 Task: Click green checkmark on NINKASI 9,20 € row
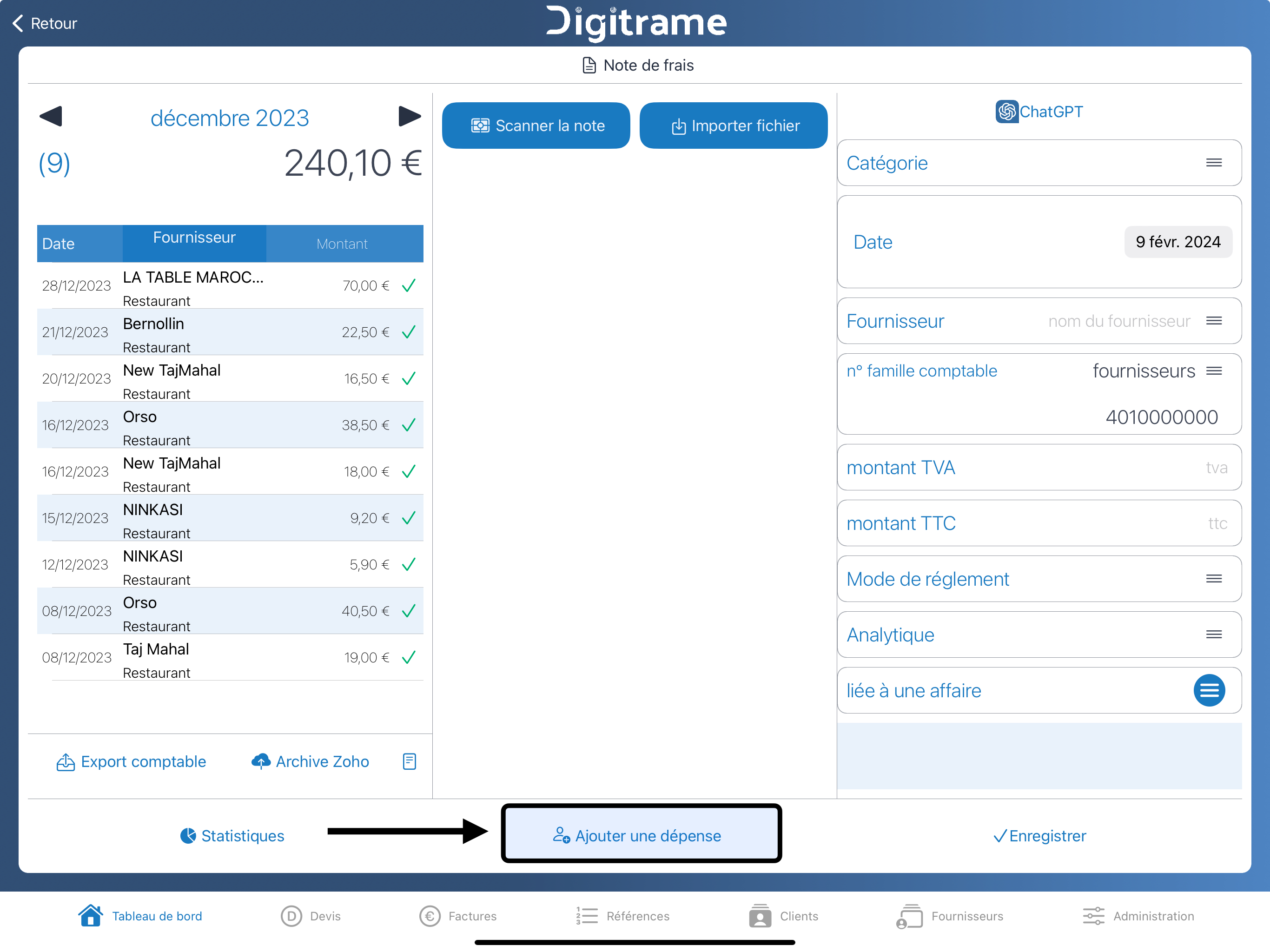click(x=409, y=518)
